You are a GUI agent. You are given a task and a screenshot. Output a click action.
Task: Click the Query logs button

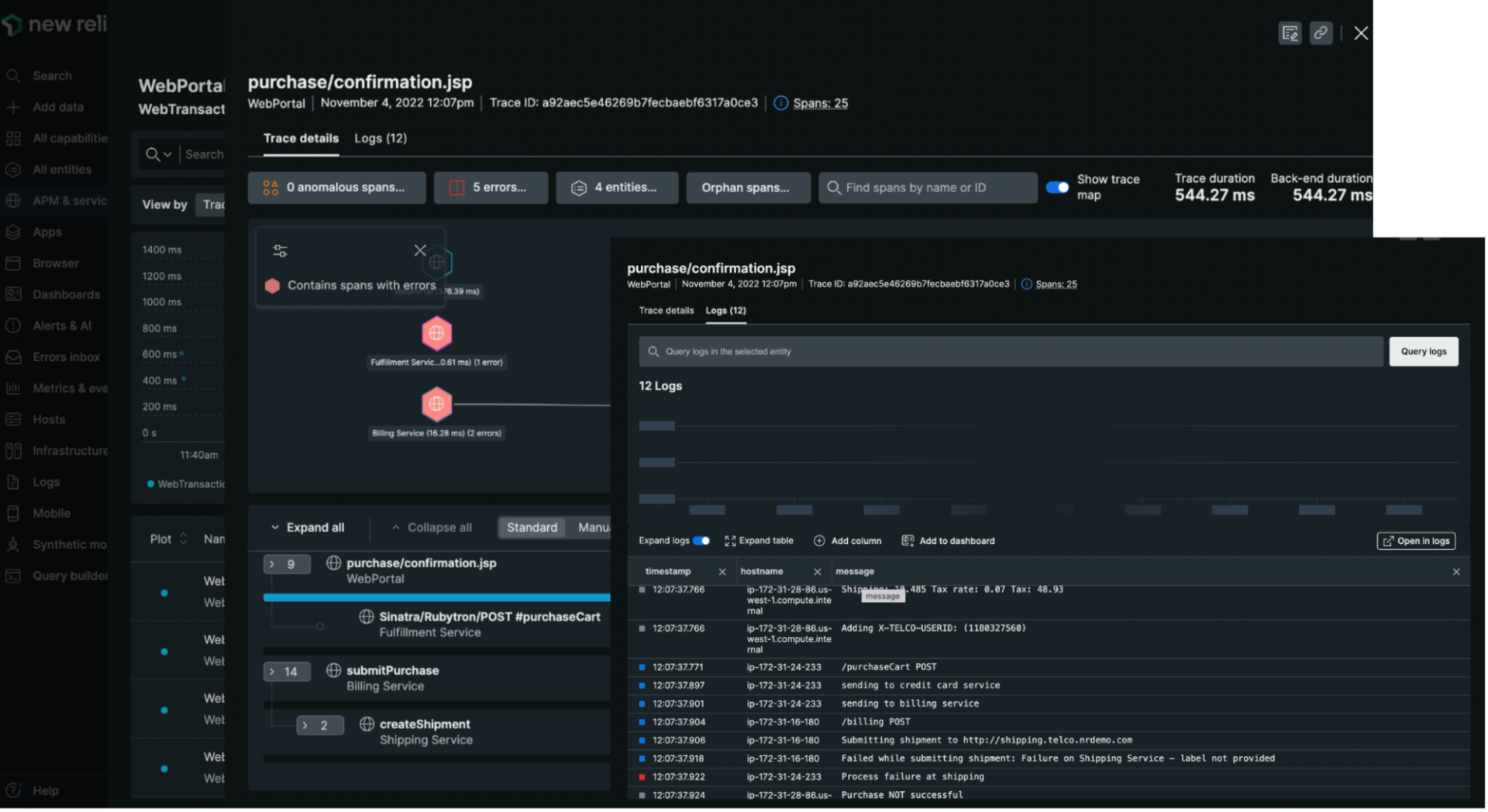pyautogui.click(x=1423, y=351)
